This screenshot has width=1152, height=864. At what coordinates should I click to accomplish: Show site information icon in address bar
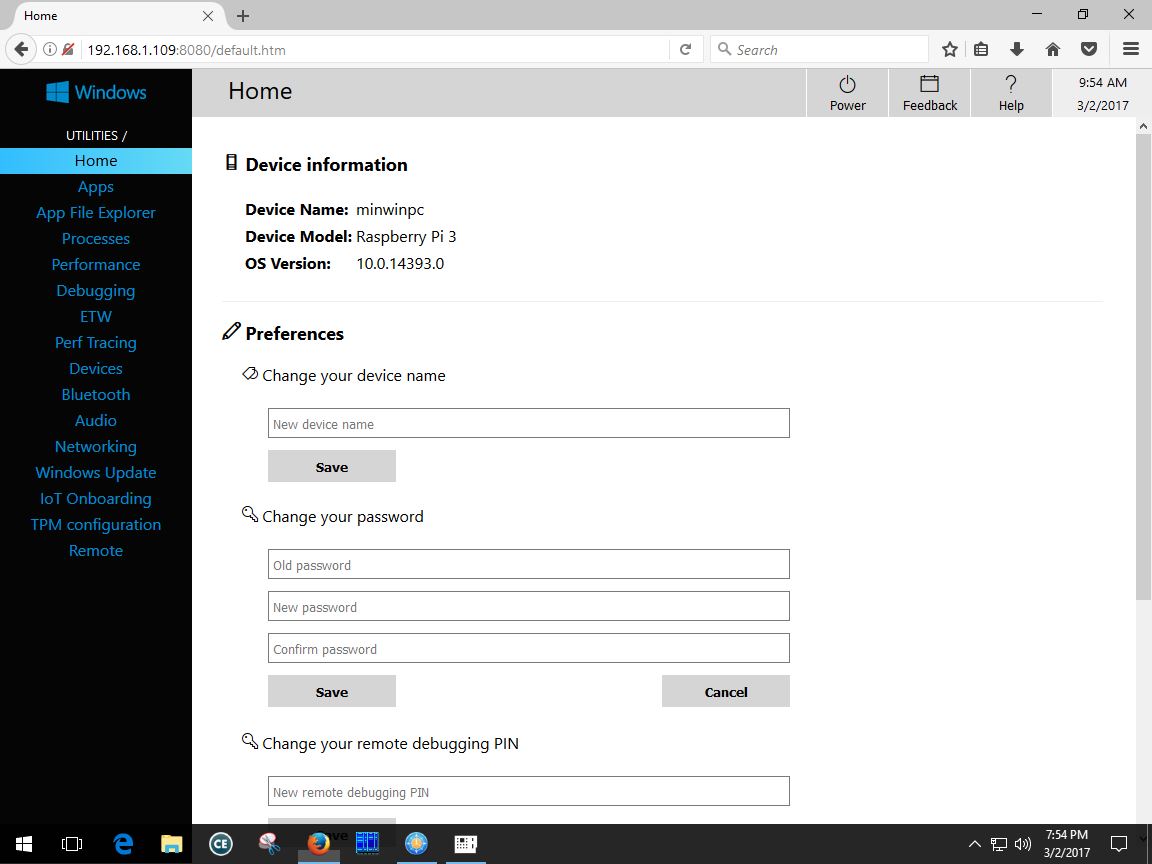[49, 49]
